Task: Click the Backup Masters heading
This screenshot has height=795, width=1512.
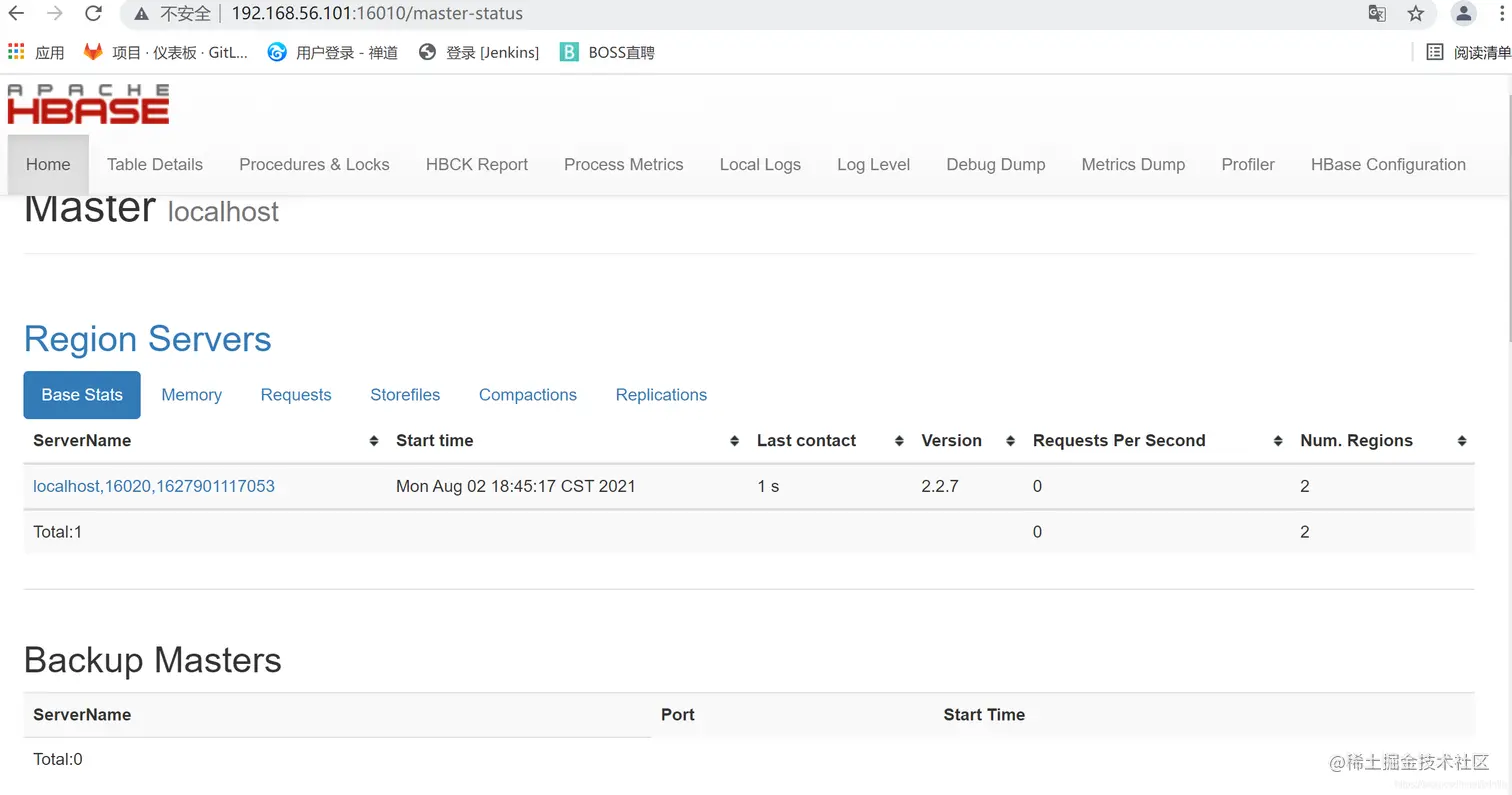Action: [153, 660]
